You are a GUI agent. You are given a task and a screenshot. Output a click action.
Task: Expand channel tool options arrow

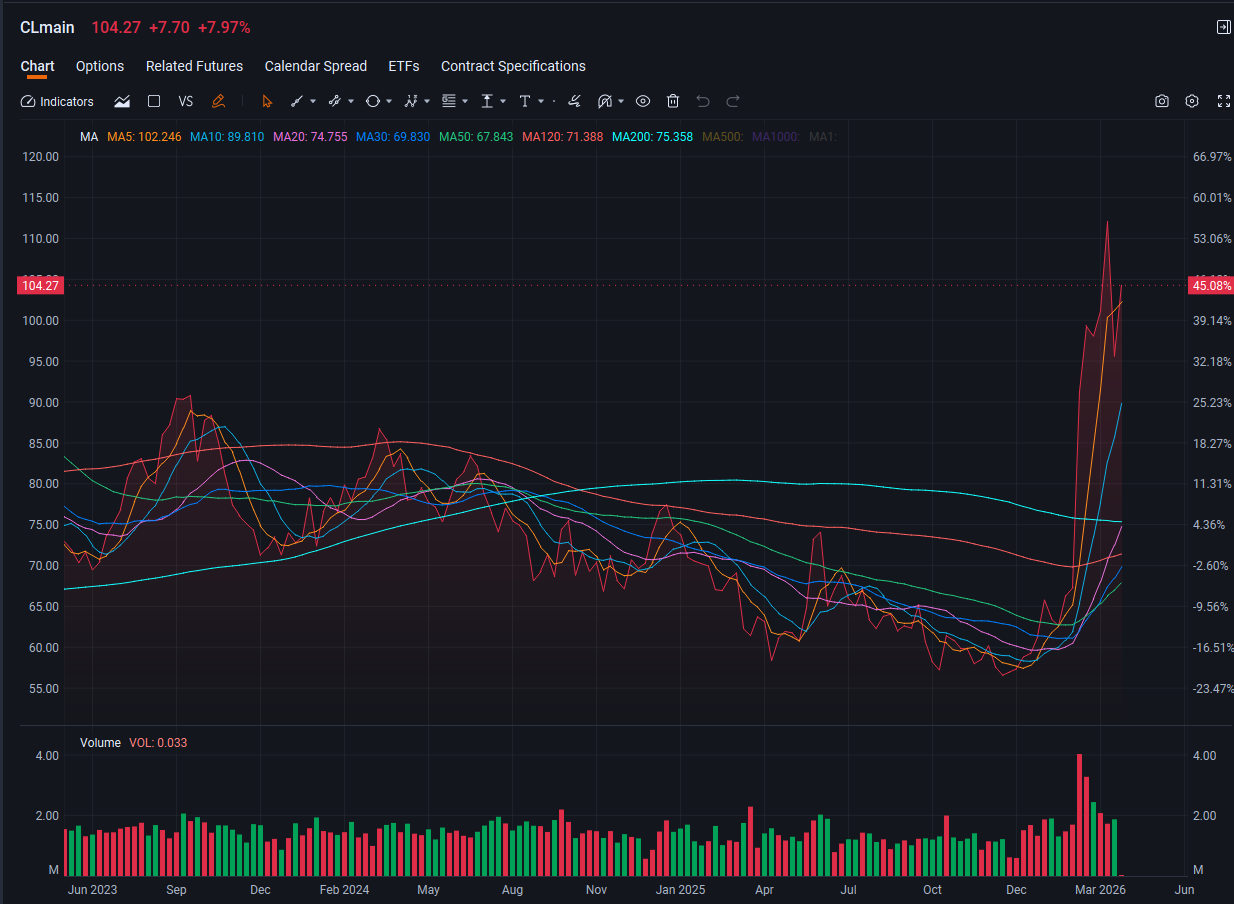click(x=351, y=101)
